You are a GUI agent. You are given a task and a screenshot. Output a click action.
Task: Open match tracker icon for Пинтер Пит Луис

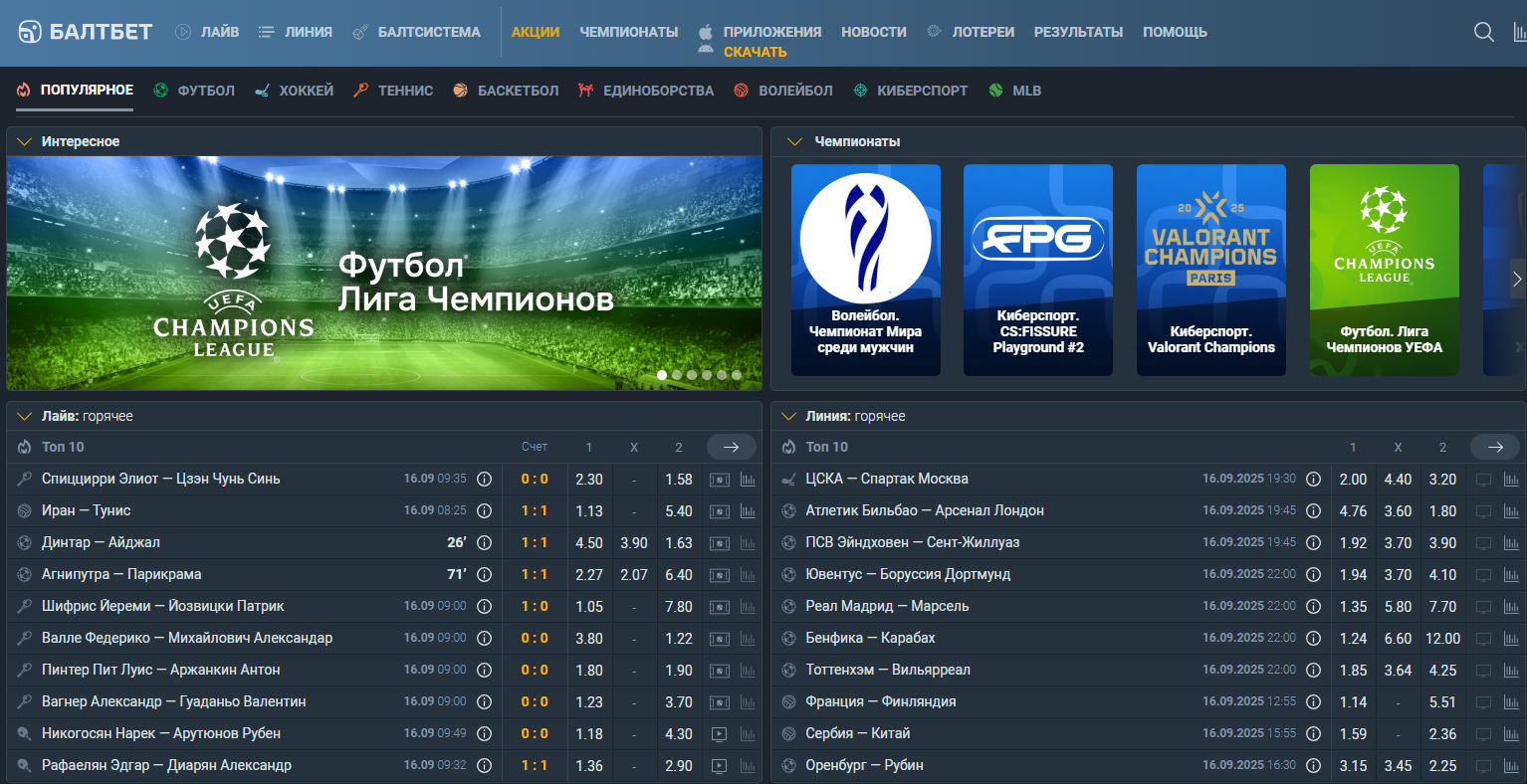(719, 671)
